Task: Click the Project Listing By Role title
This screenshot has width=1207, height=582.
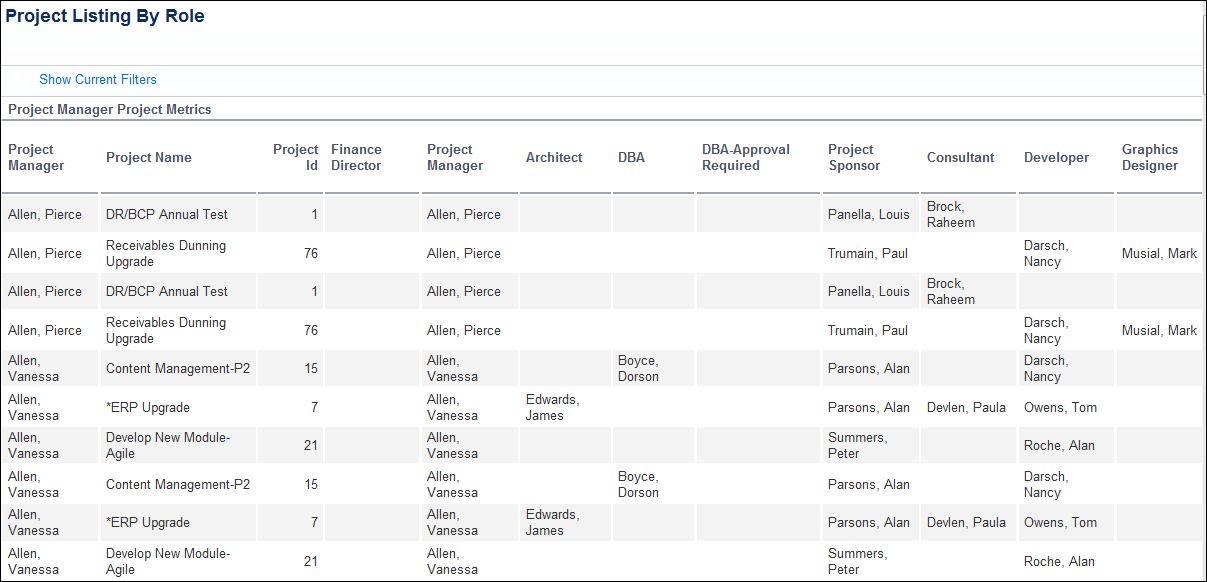Action: (105, 17)
